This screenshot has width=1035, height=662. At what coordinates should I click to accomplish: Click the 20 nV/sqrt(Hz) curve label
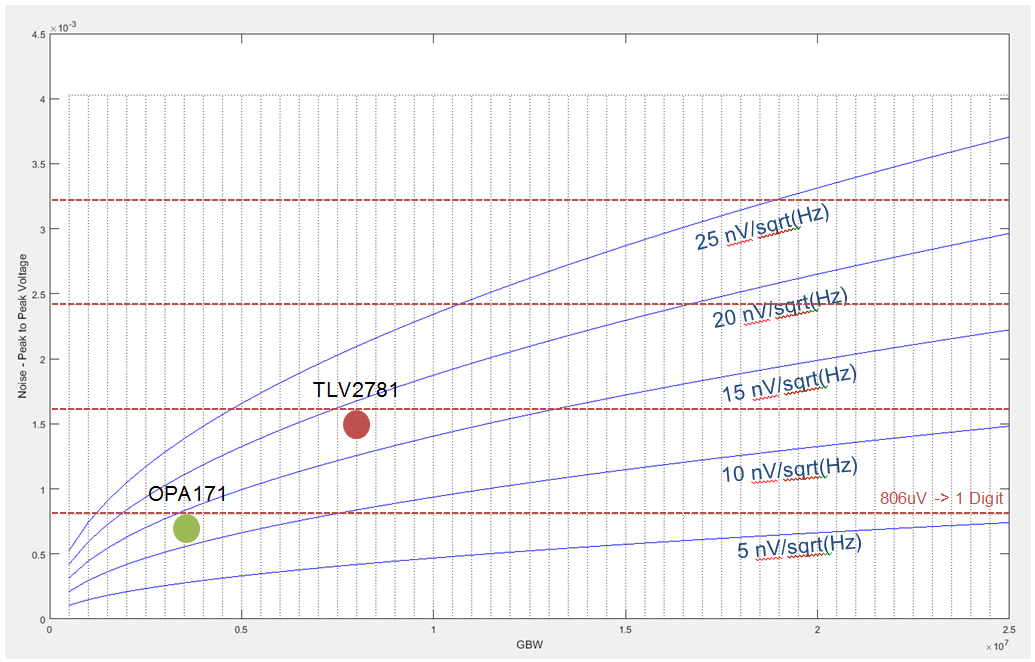pos(780,308)
